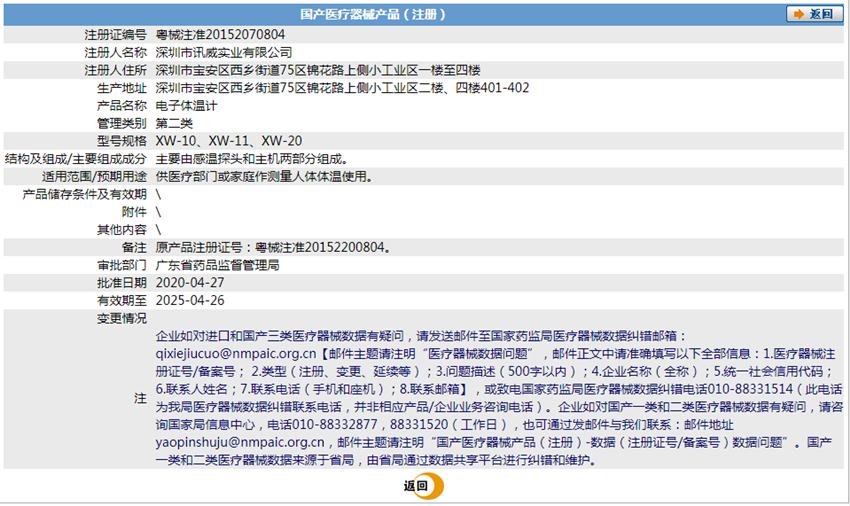The width and height of the screenshot is (850, 506).
Task: Click the 注 label beside the note
Action: click(140, 399)
